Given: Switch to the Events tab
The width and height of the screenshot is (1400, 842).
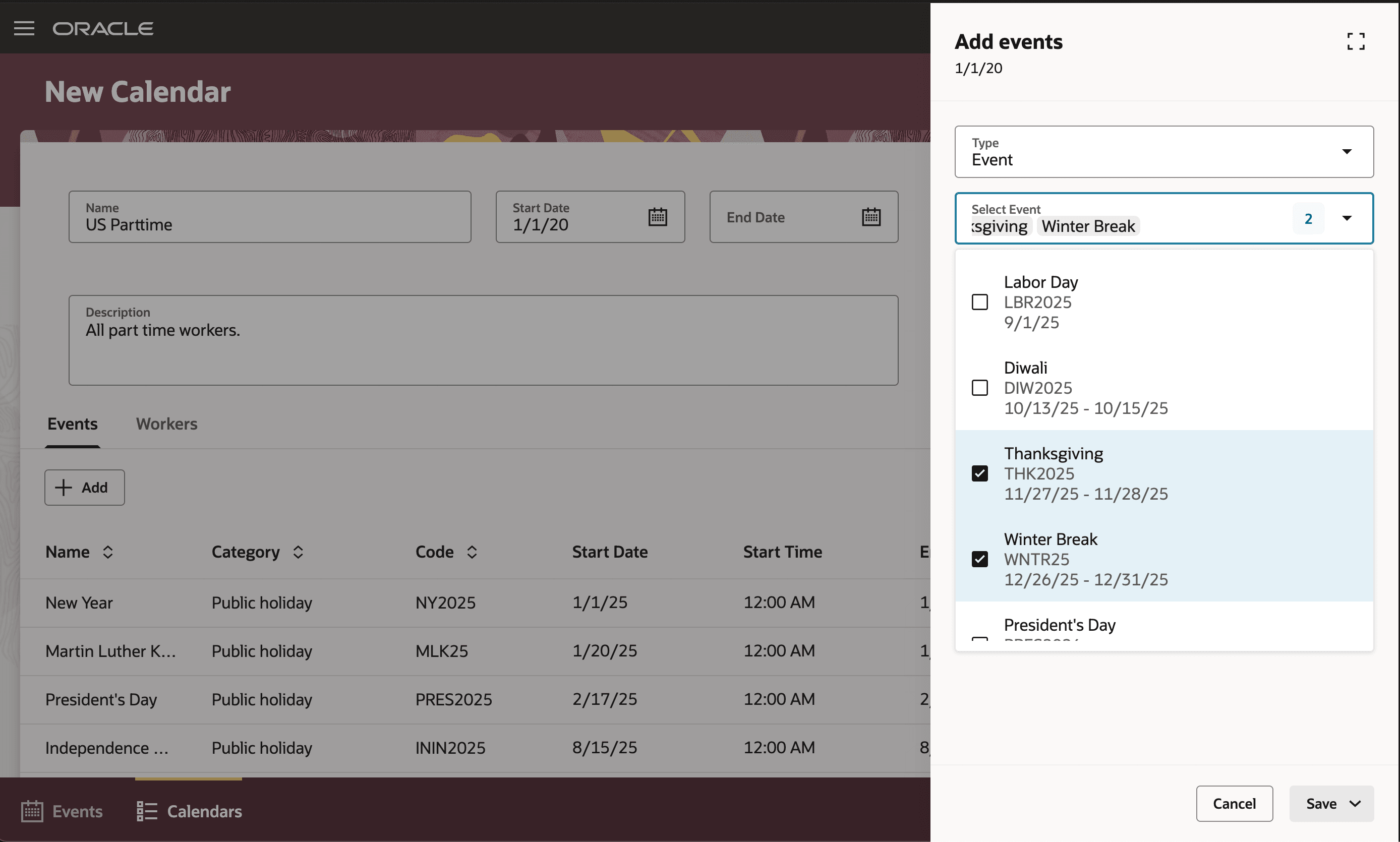Looking at the screenshot, I should 72,424.
